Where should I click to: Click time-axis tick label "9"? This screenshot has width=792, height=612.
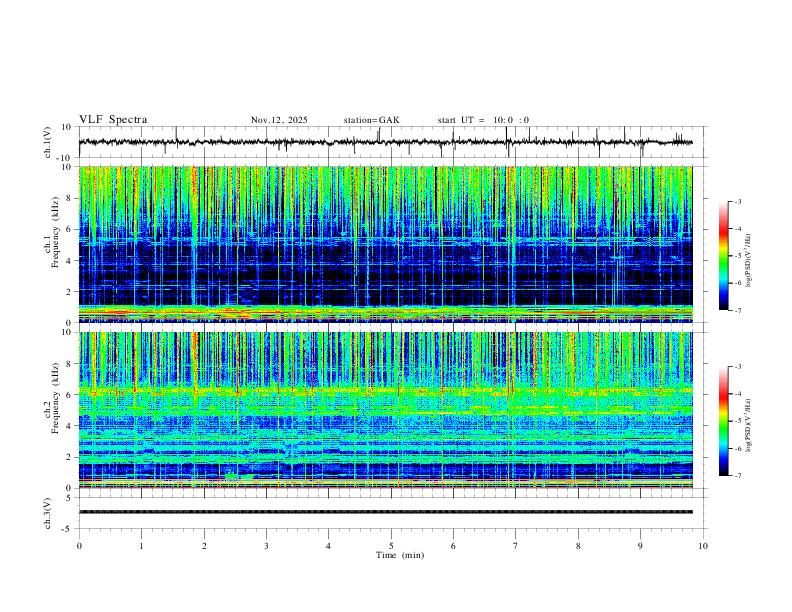coord(640,546)
